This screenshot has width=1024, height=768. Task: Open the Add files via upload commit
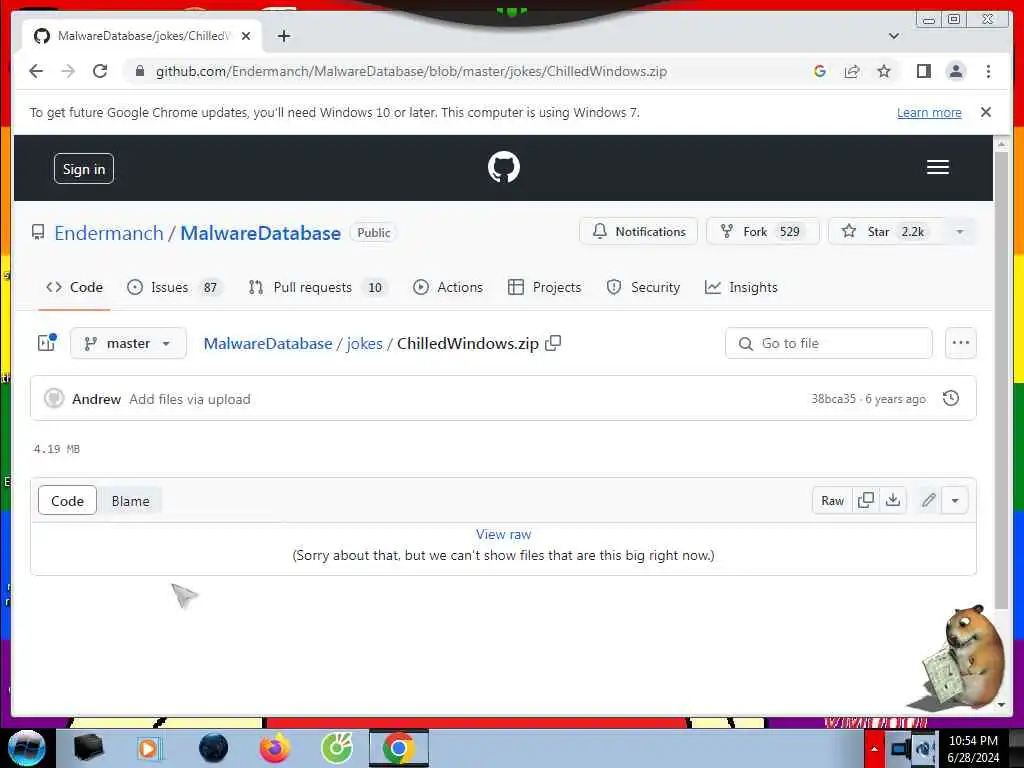[x=189, y=399]
